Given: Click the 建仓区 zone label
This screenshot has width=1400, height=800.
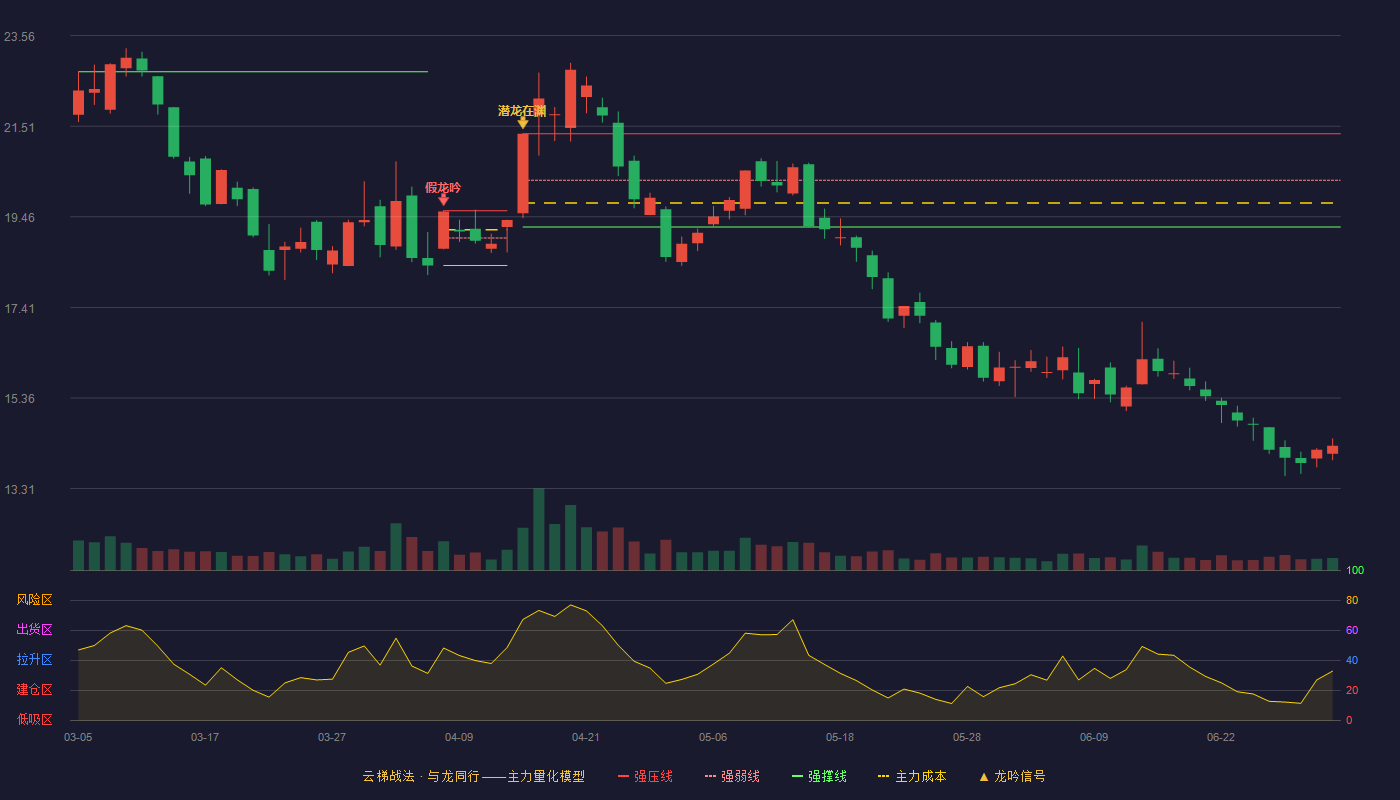Looking at the screenshot, I should pos(34,690).
